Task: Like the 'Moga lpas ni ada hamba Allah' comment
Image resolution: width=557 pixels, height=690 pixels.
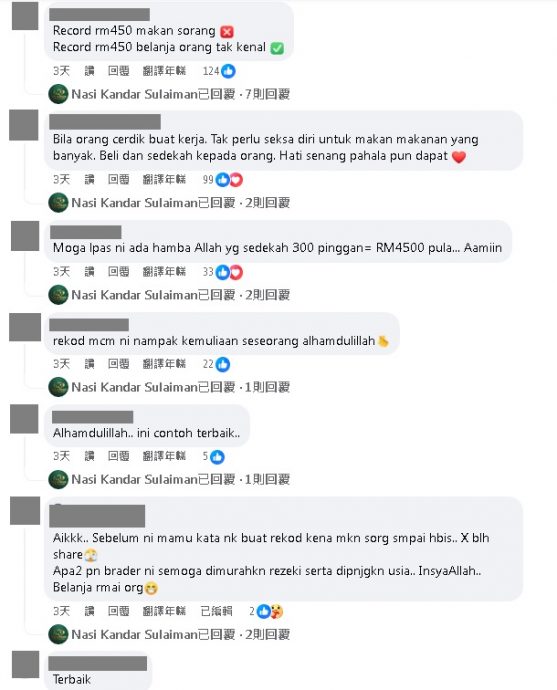Action: (89, 272)
